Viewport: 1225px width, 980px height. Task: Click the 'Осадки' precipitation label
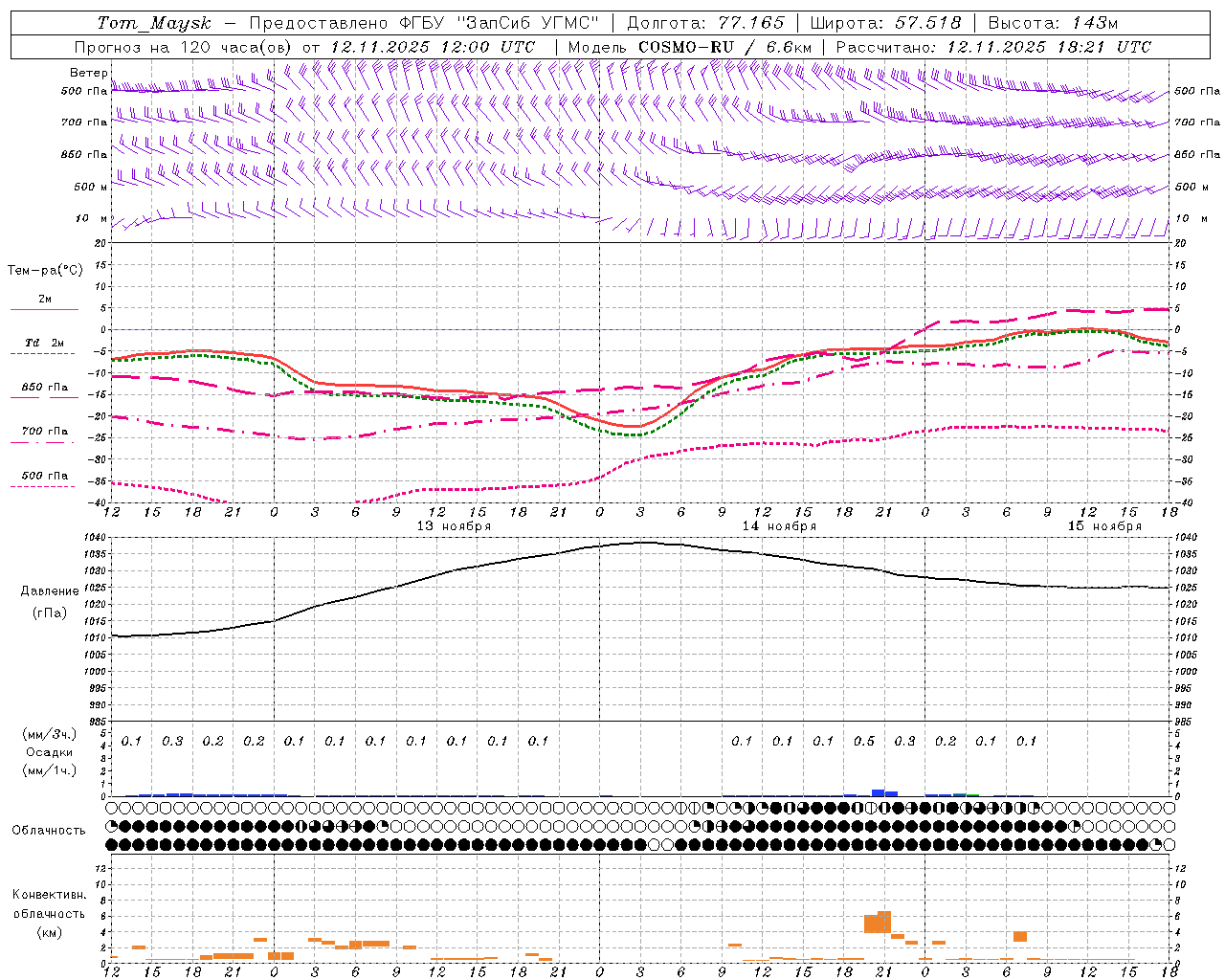[x=50, y=752]
